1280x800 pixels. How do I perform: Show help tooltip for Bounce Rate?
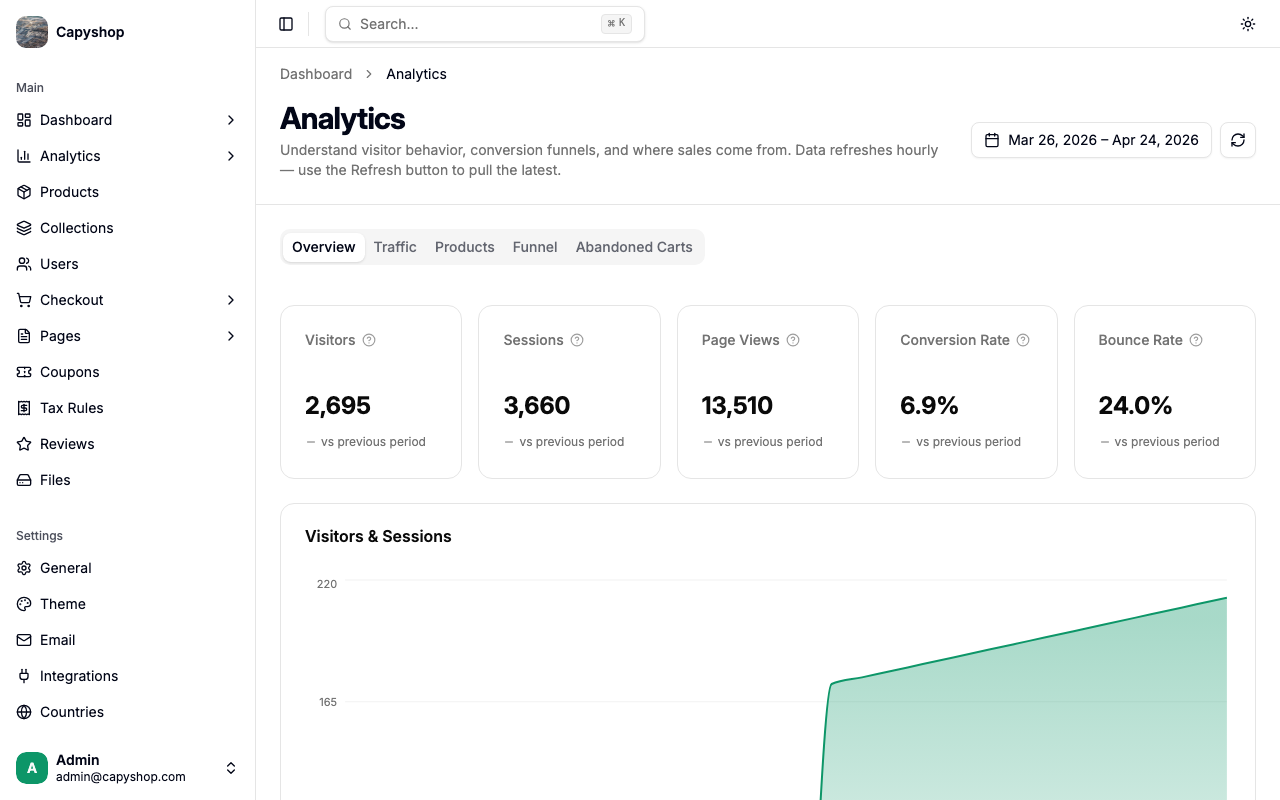pos(1196,340)
